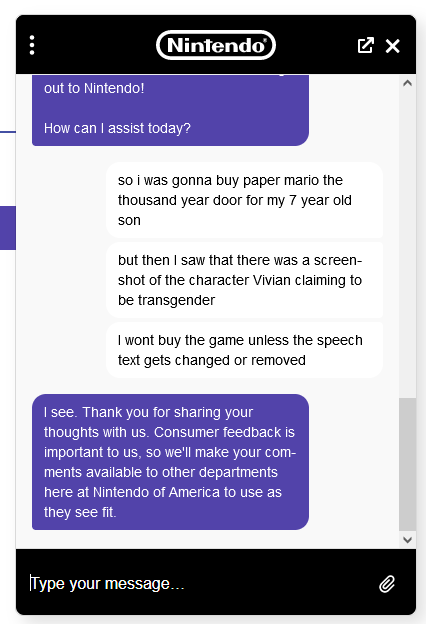Viewport: 426px width, 624px height.
Task: Close the Nintendo chat widget
Action: [x=393, y=46]
